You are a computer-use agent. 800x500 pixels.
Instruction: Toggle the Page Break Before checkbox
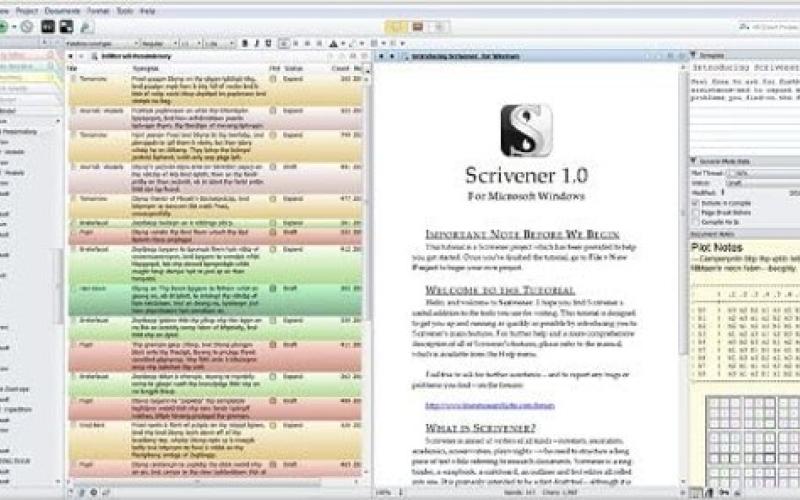[x=695, y=212]
